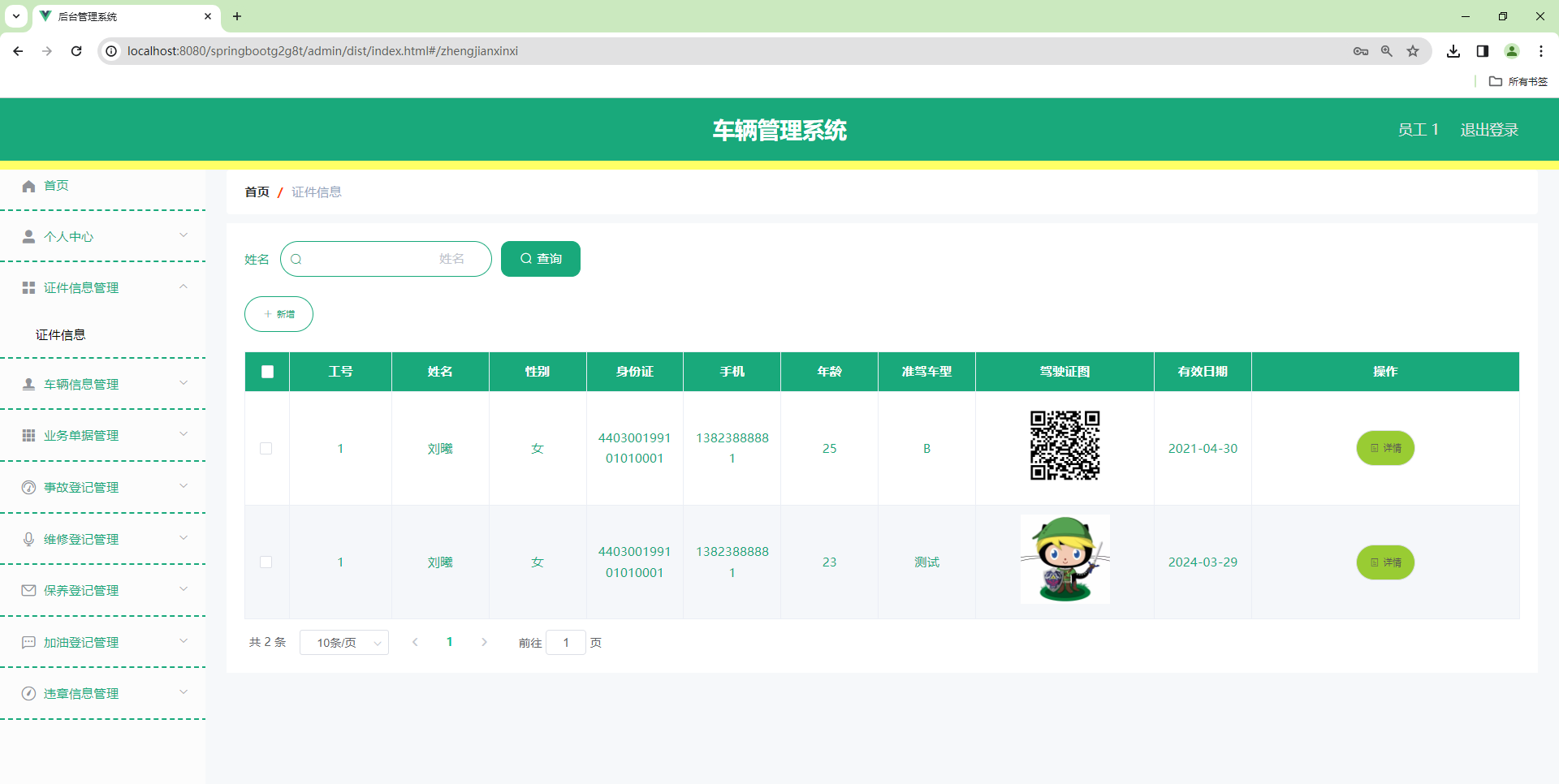This screenshot has height=784, width=1559.
Task: Click the 事故登记管理 icon
Action: point(28,486)
